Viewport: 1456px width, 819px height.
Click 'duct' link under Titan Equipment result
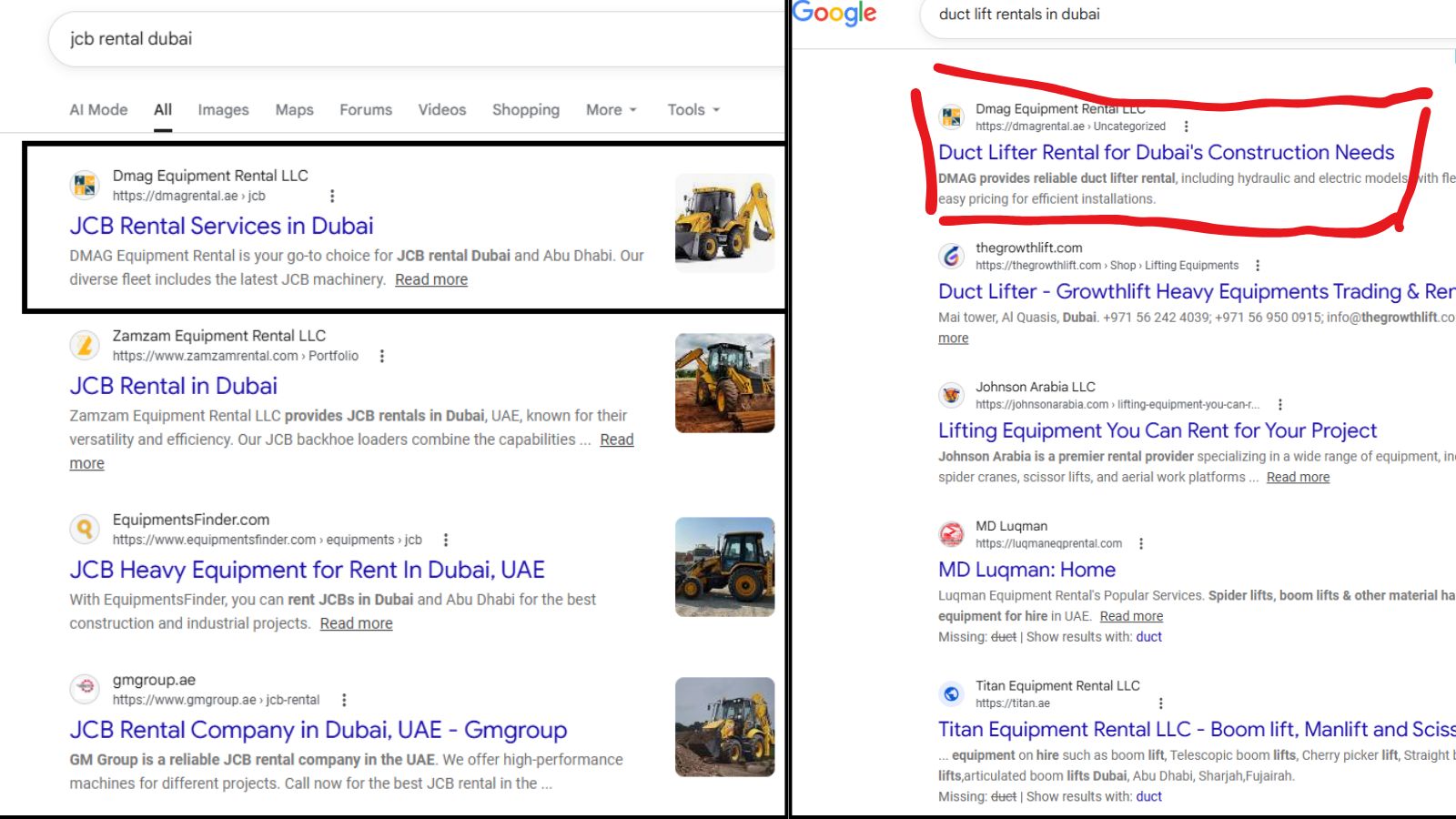point(1148,796)
